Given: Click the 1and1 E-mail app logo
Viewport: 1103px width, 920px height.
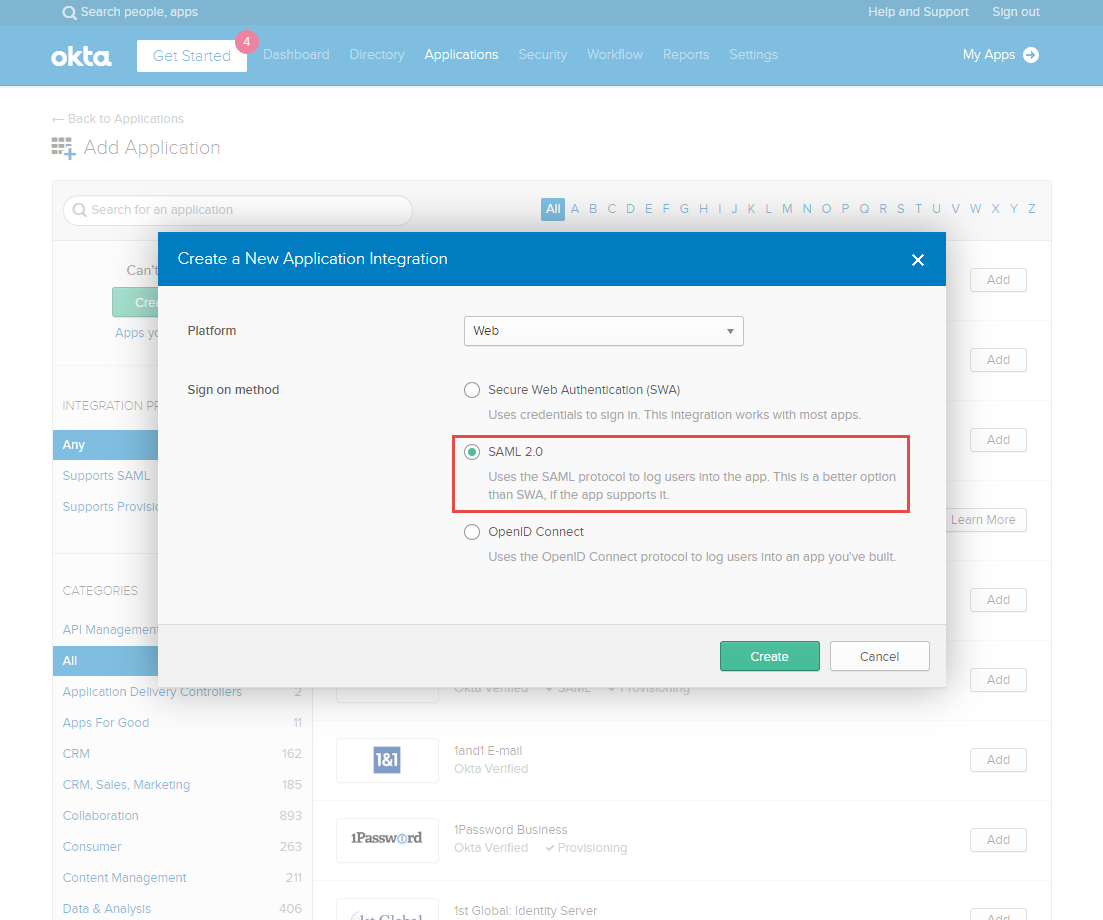Looking at the screenshot, I should (387, 760).
